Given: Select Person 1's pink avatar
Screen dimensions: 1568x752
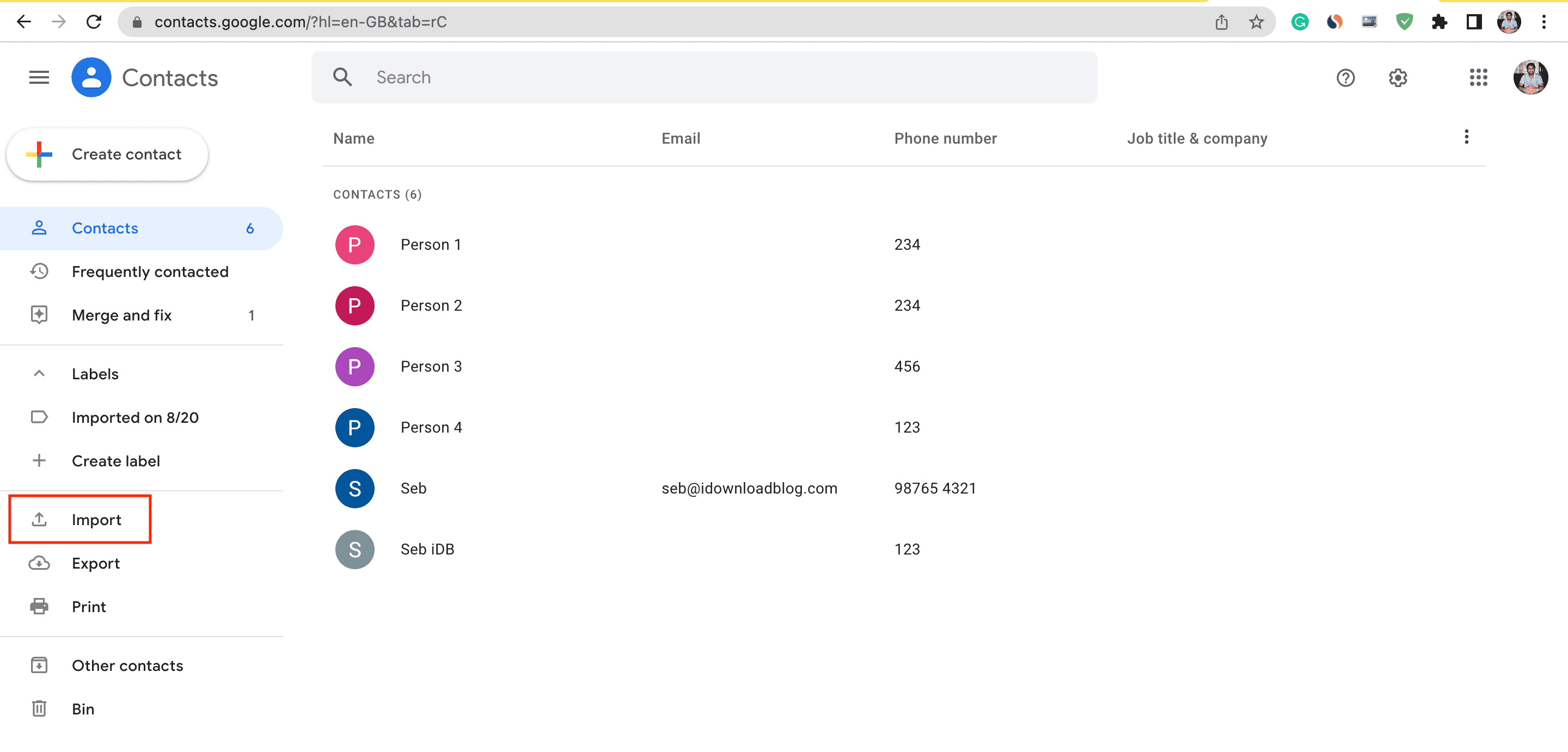Looking at the screenshot, I should [355, 244].
